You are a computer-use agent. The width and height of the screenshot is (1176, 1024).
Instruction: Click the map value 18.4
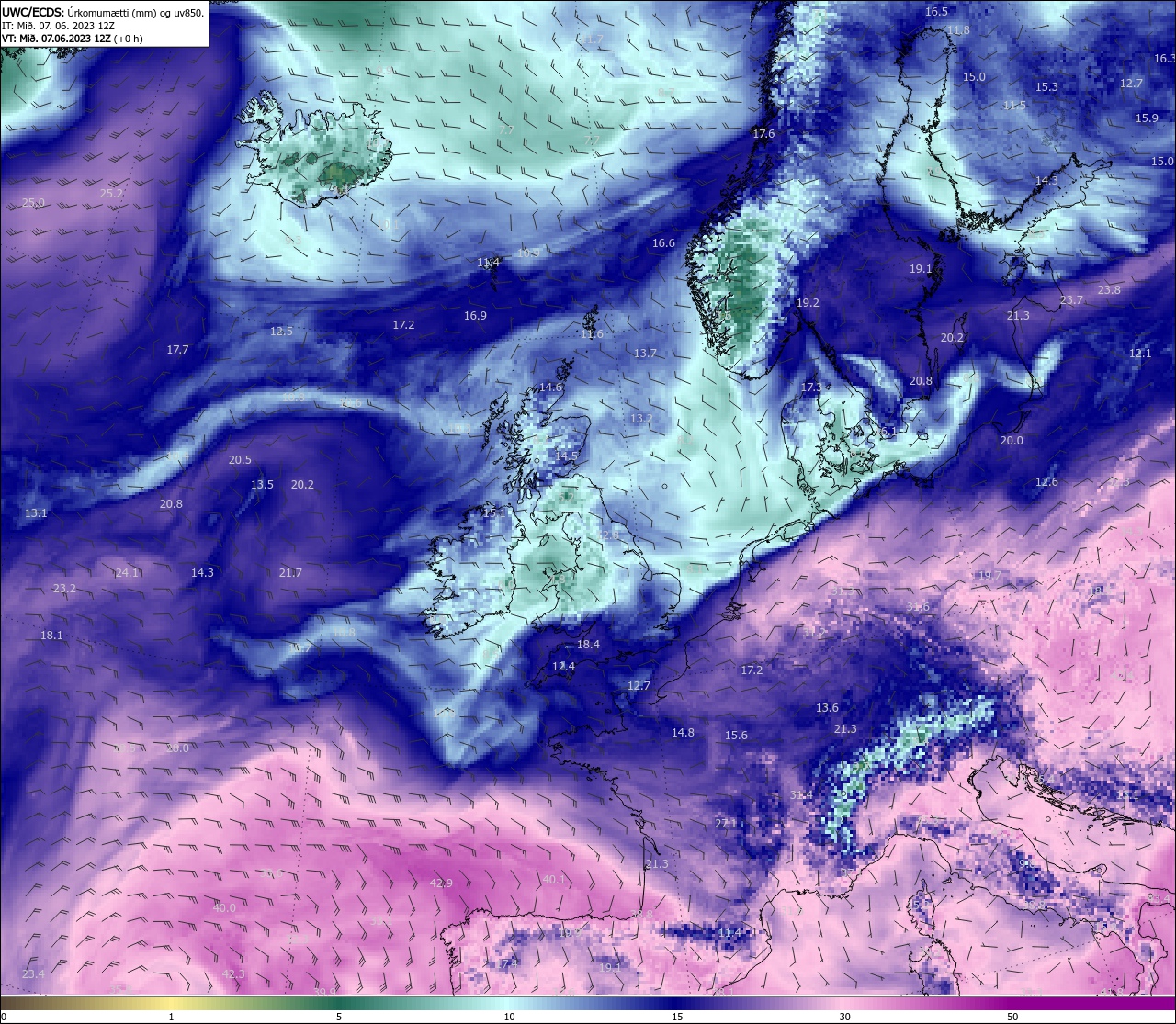click(x=588, y=645)
